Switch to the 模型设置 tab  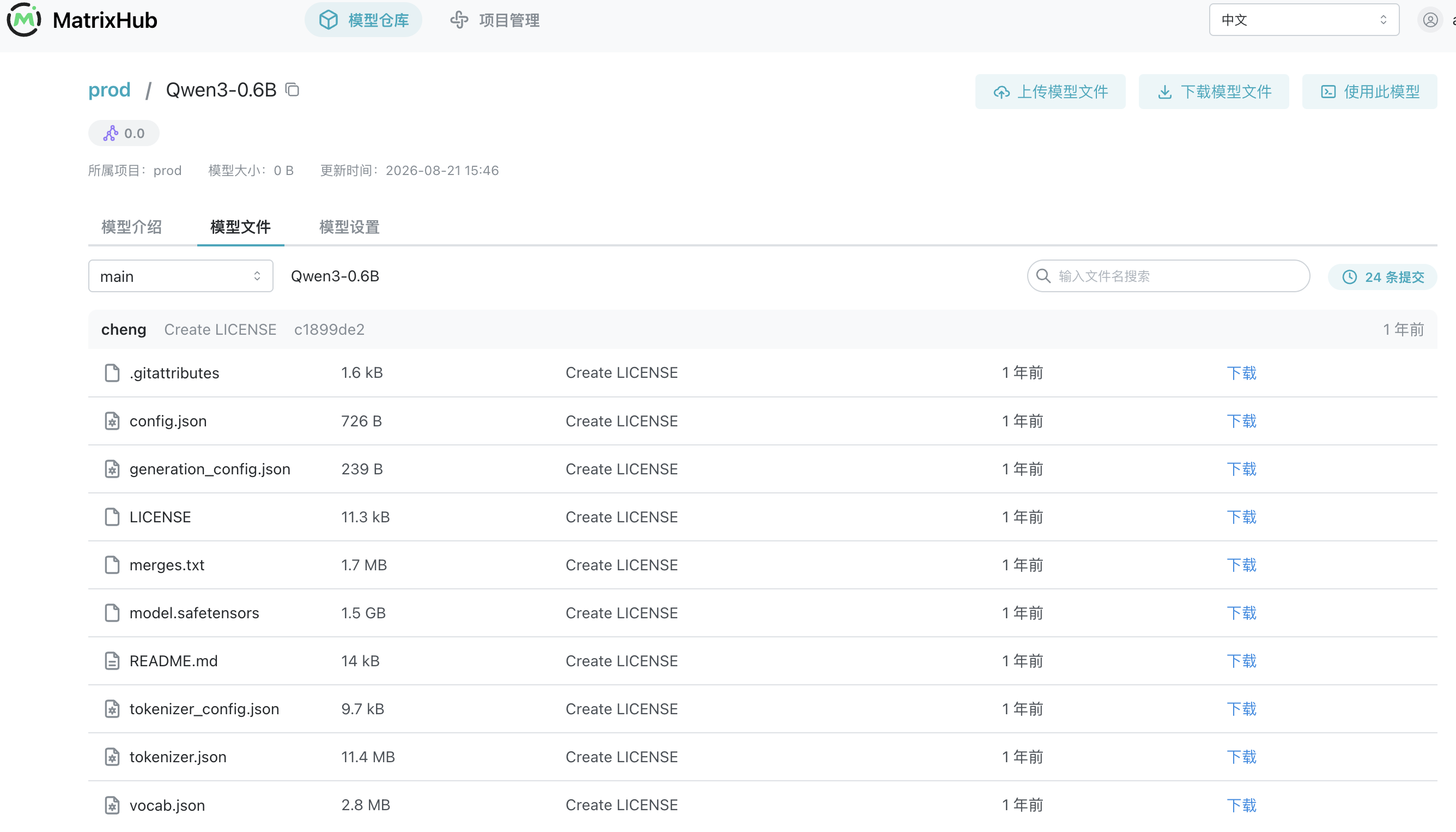coord(349,227)
